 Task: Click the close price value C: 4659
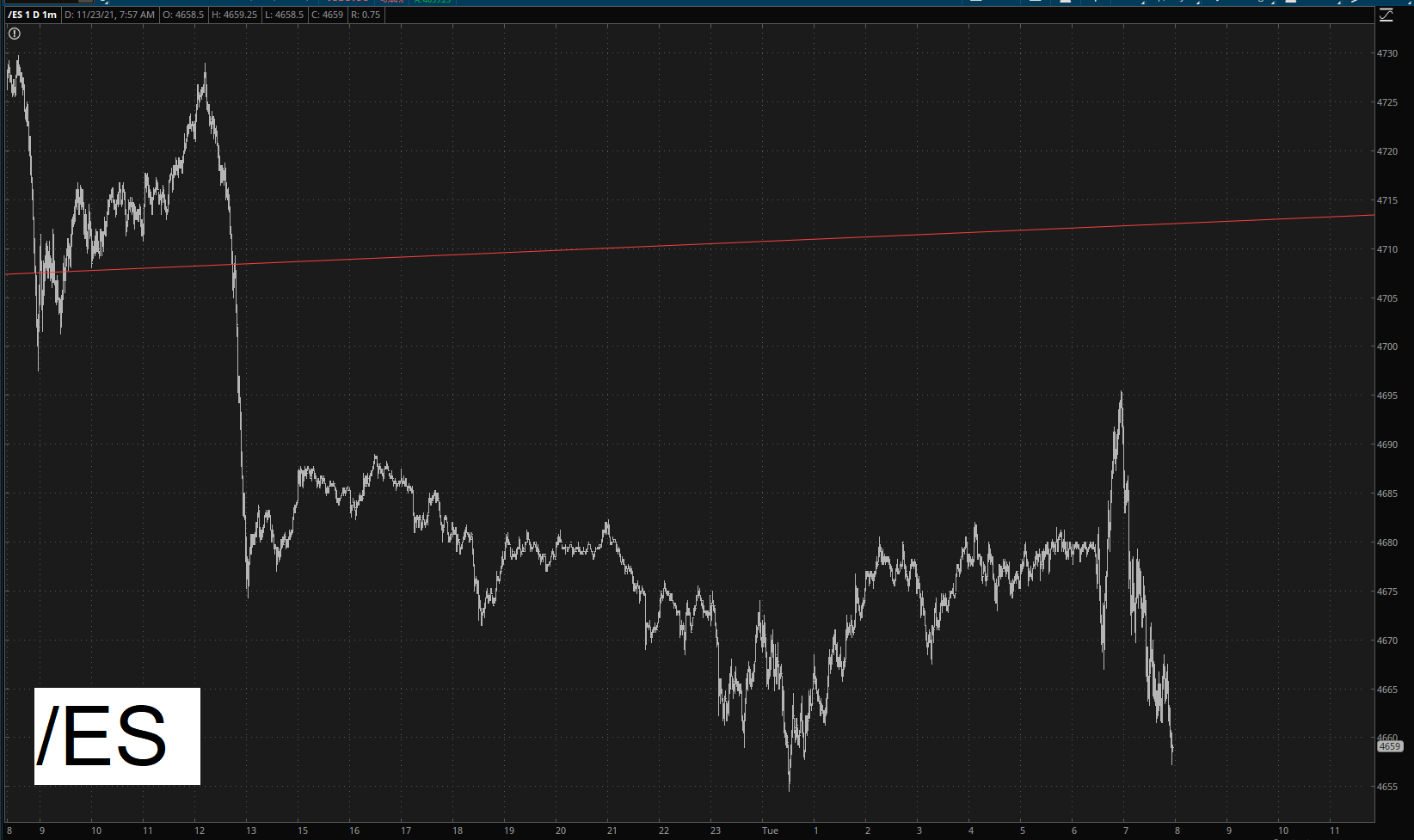[327, 15]
